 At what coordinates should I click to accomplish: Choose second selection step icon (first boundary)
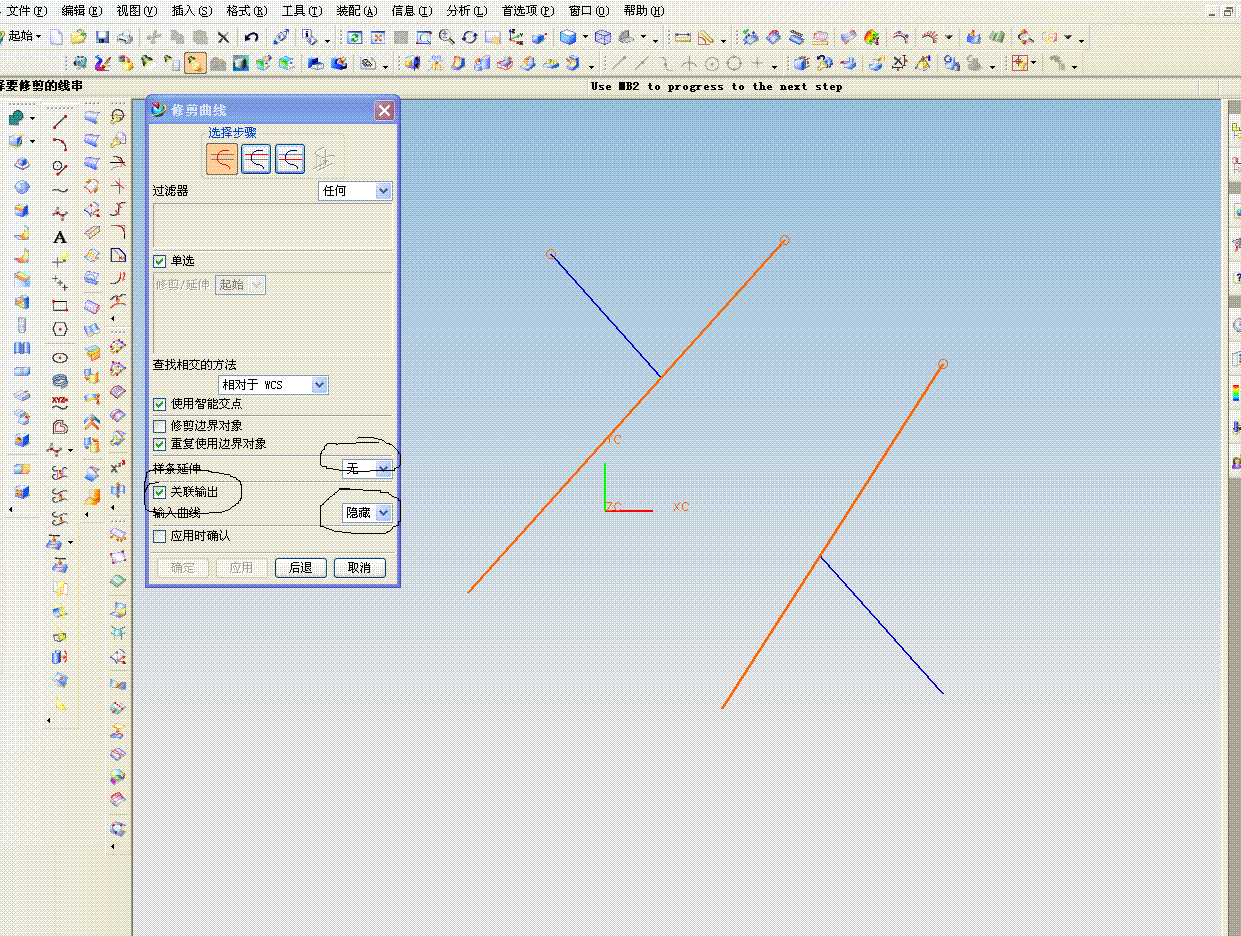[256, 158]
